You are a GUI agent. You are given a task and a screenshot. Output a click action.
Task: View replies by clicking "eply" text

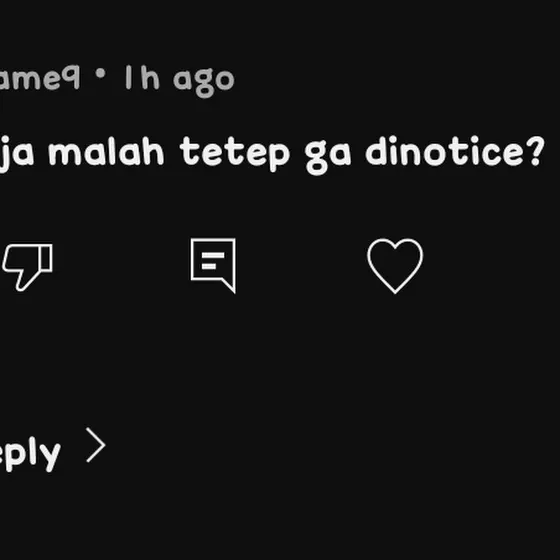30,452
